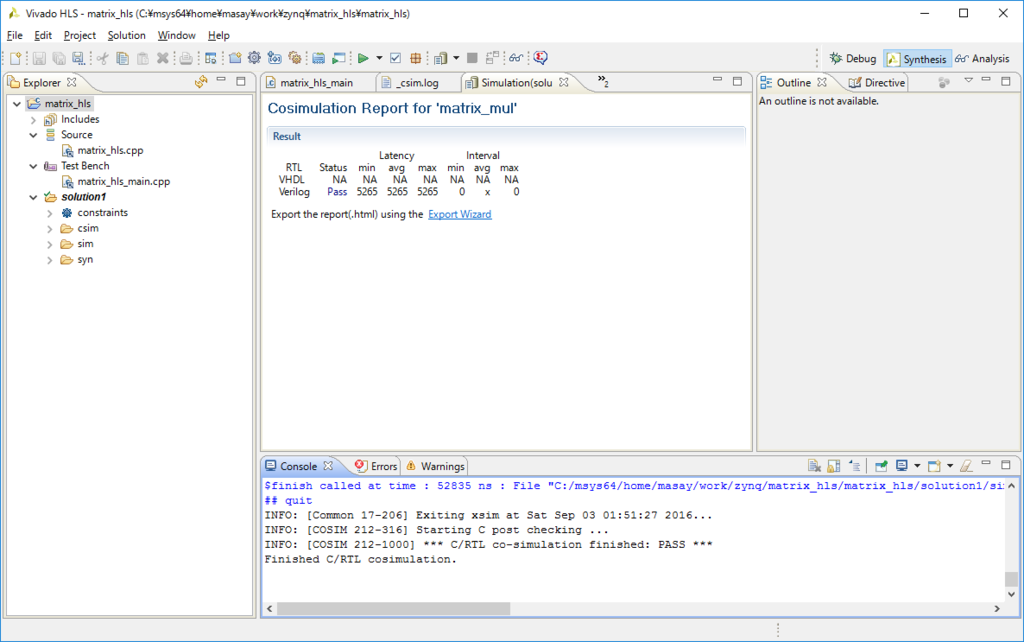Expand the sim folder node
The width and height of the screenshot is (1024, 642).
click(x=50, y=244)
